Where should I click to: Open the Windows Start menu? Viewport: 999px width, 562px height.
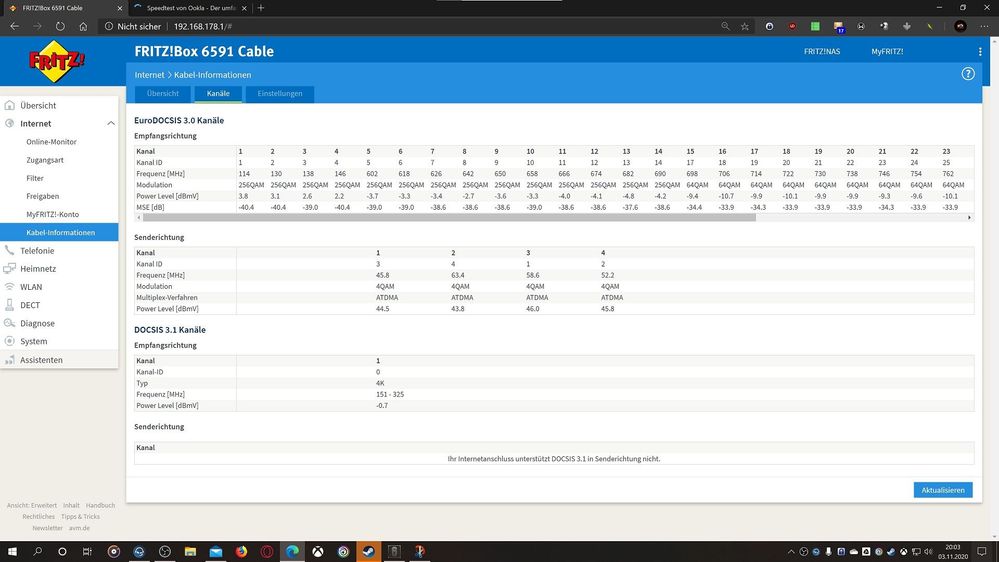[x=11, y=551]
